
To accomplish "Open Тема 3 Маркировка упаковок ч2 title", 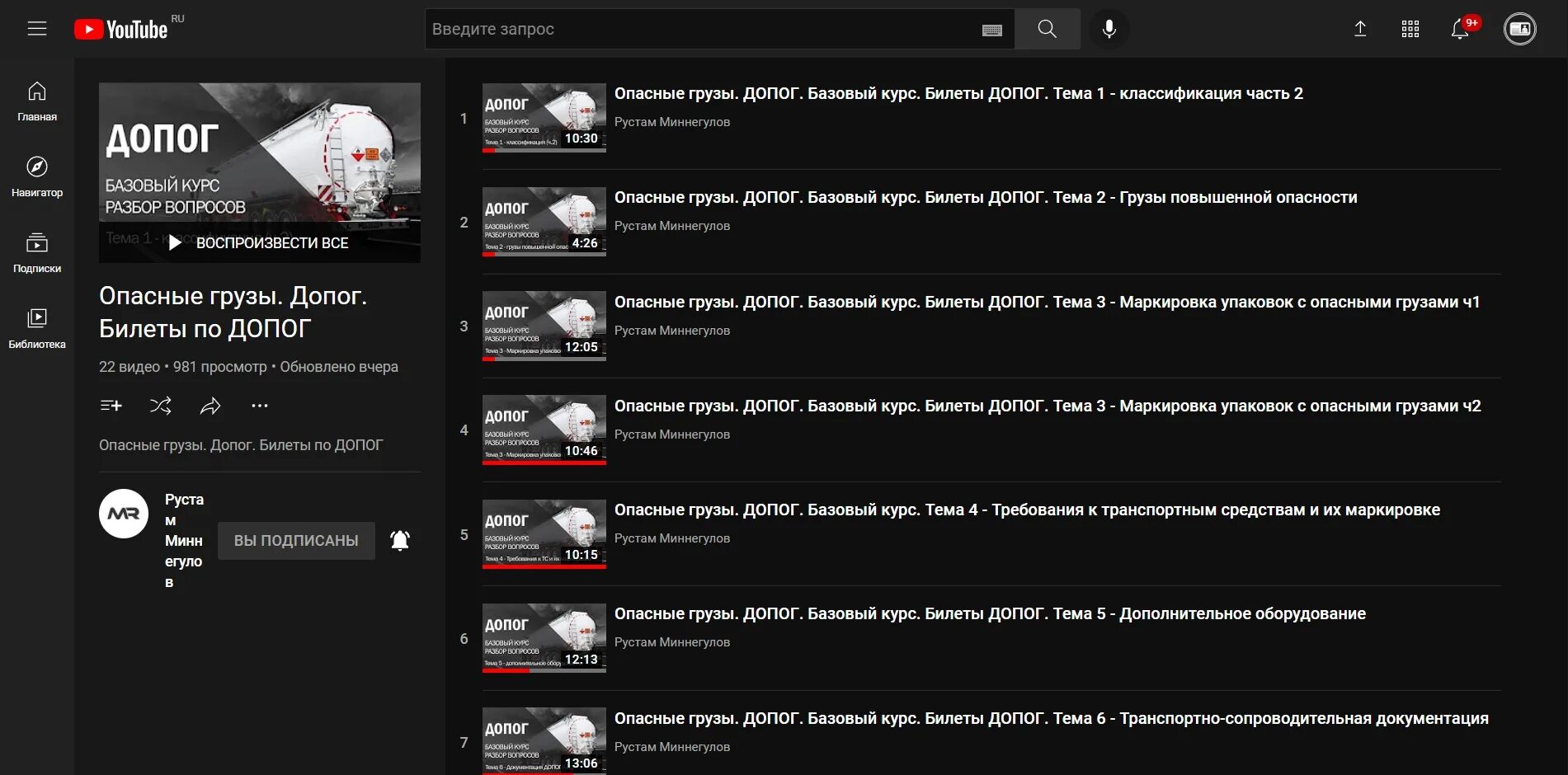I will (x=1048, y=406).
